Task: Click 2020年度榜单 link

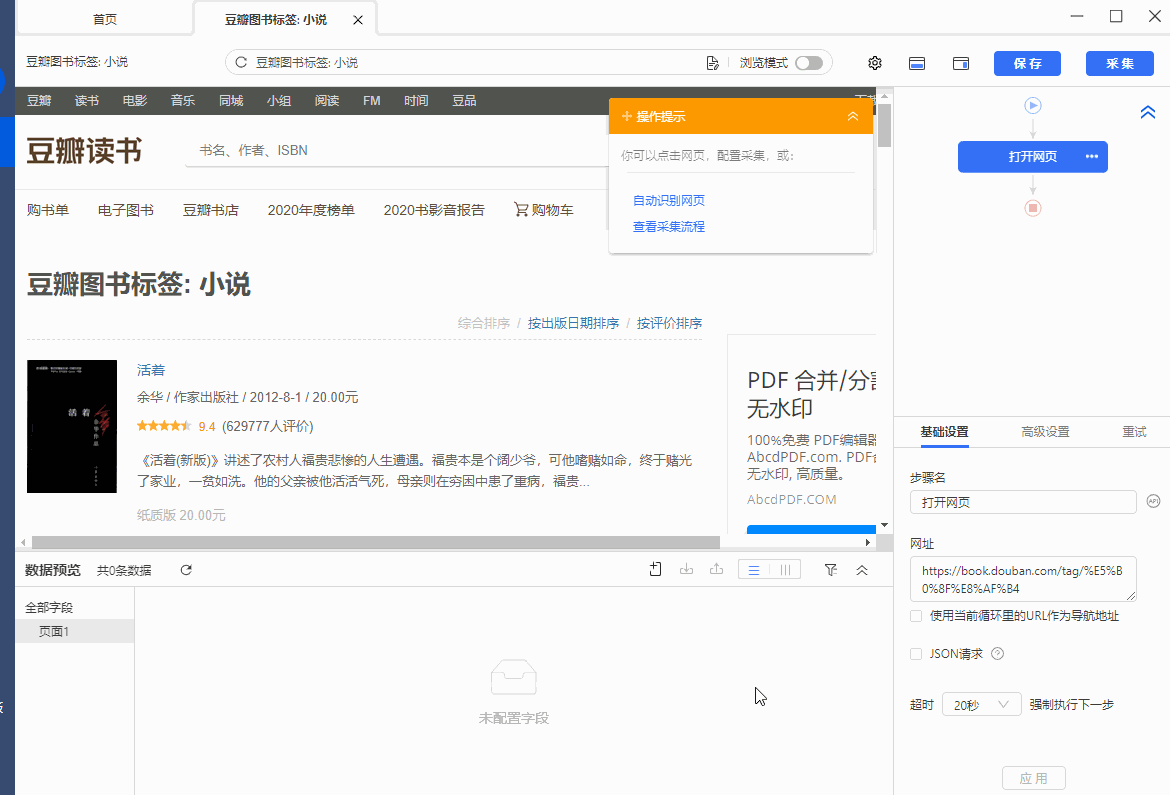Action: click(311, 211)
